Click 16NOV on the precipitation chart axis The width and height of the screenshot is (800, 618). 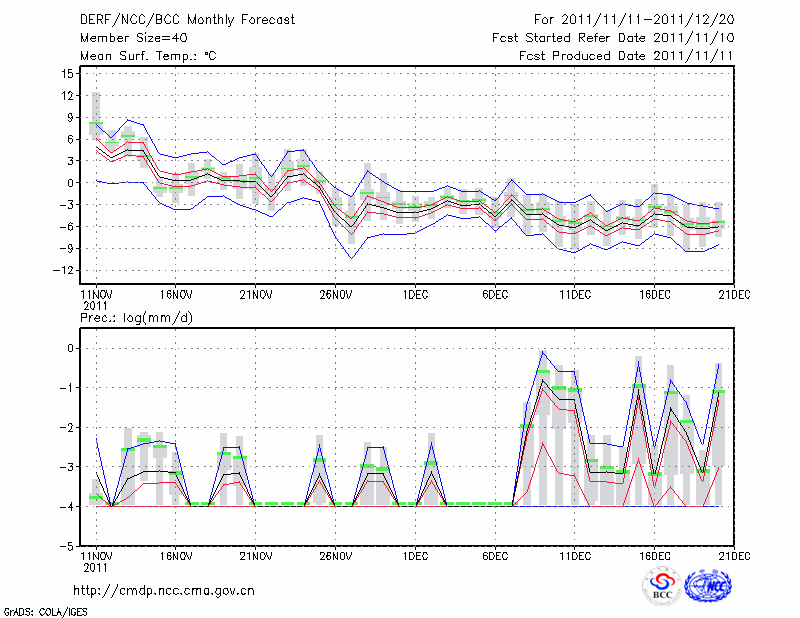tap(175, 555)
